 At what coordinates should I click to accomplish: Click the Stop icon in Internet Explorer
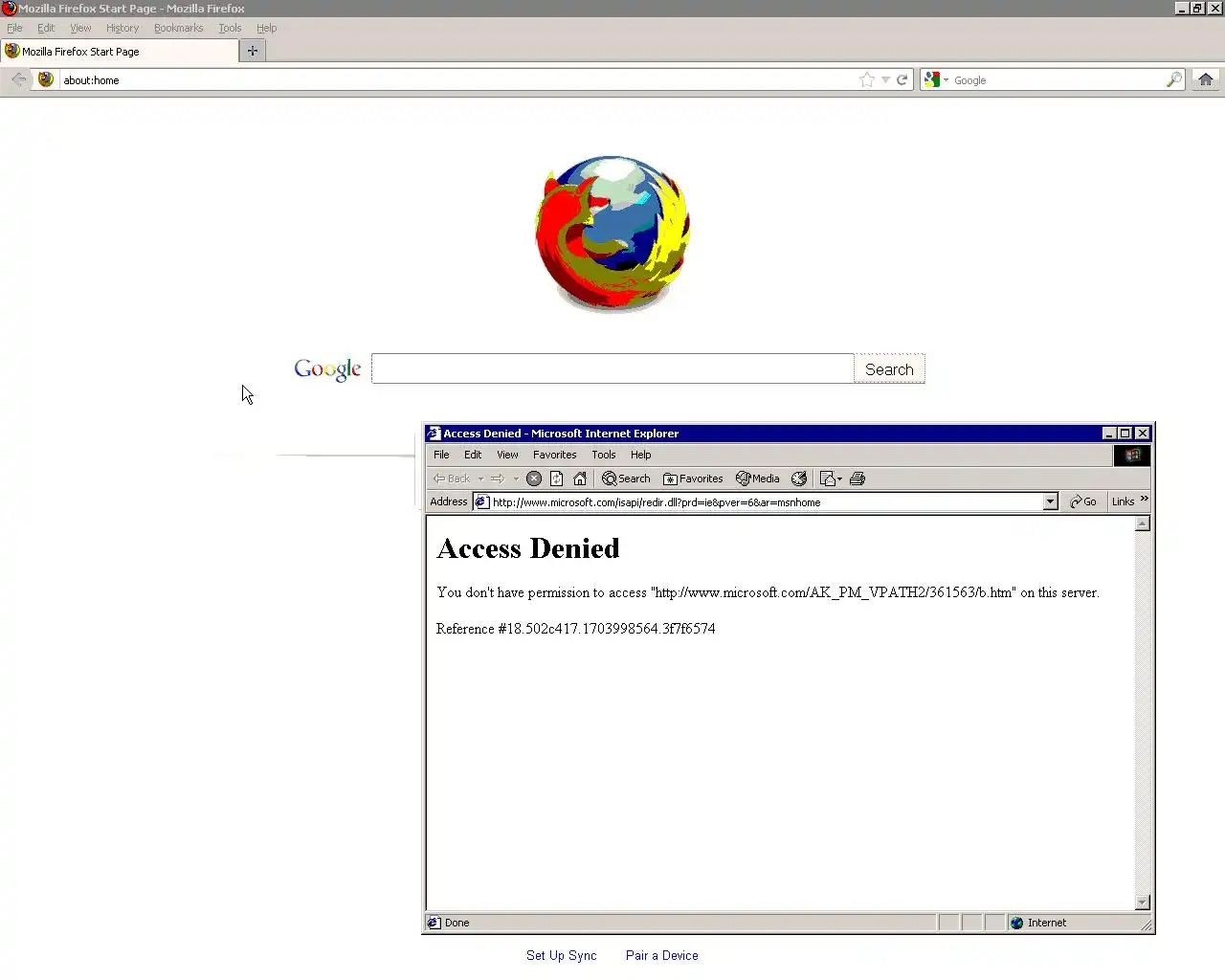click(x=534, y=479)
